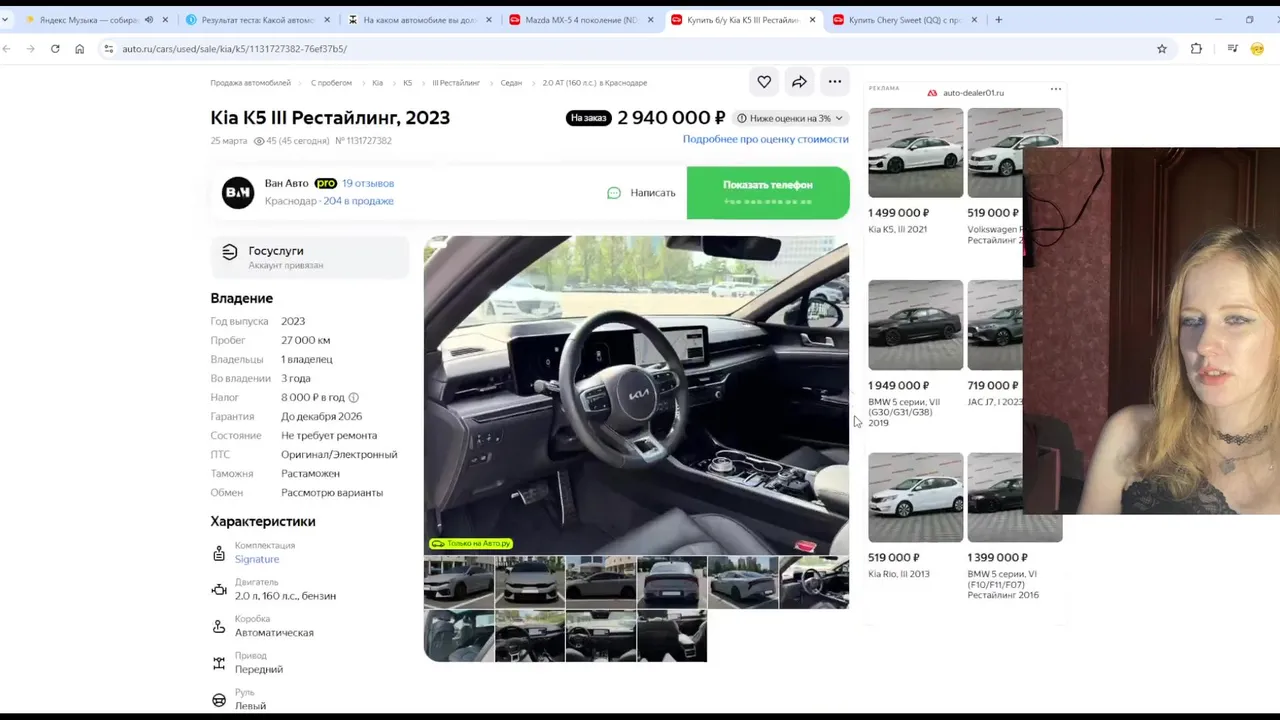Click the На заказ badge

[x=588, y=118]
